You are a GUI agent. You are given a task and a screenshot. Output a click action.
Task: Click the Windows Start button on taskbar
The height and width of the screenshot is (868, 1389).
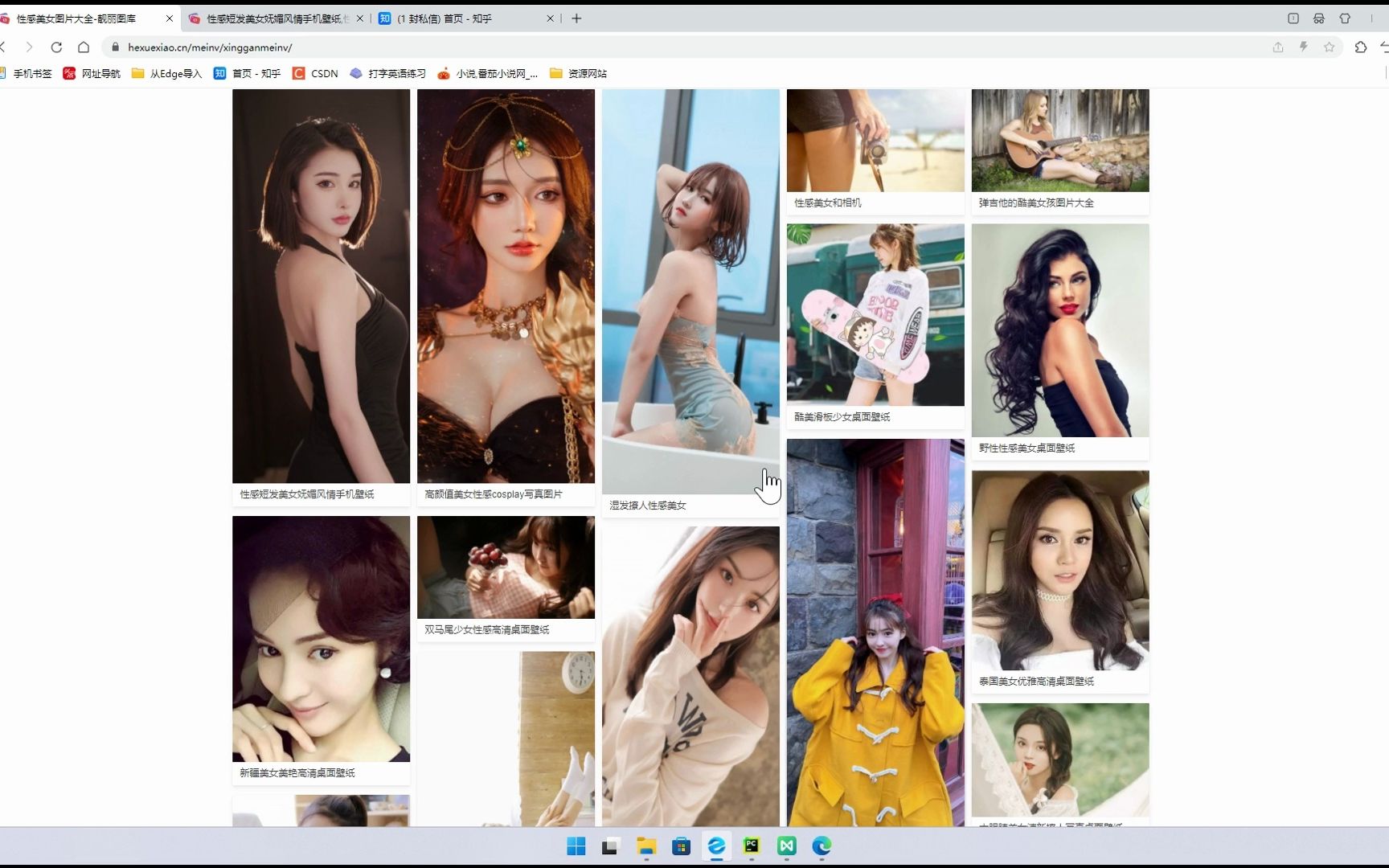pyautogui.click(x=576, y=846)
